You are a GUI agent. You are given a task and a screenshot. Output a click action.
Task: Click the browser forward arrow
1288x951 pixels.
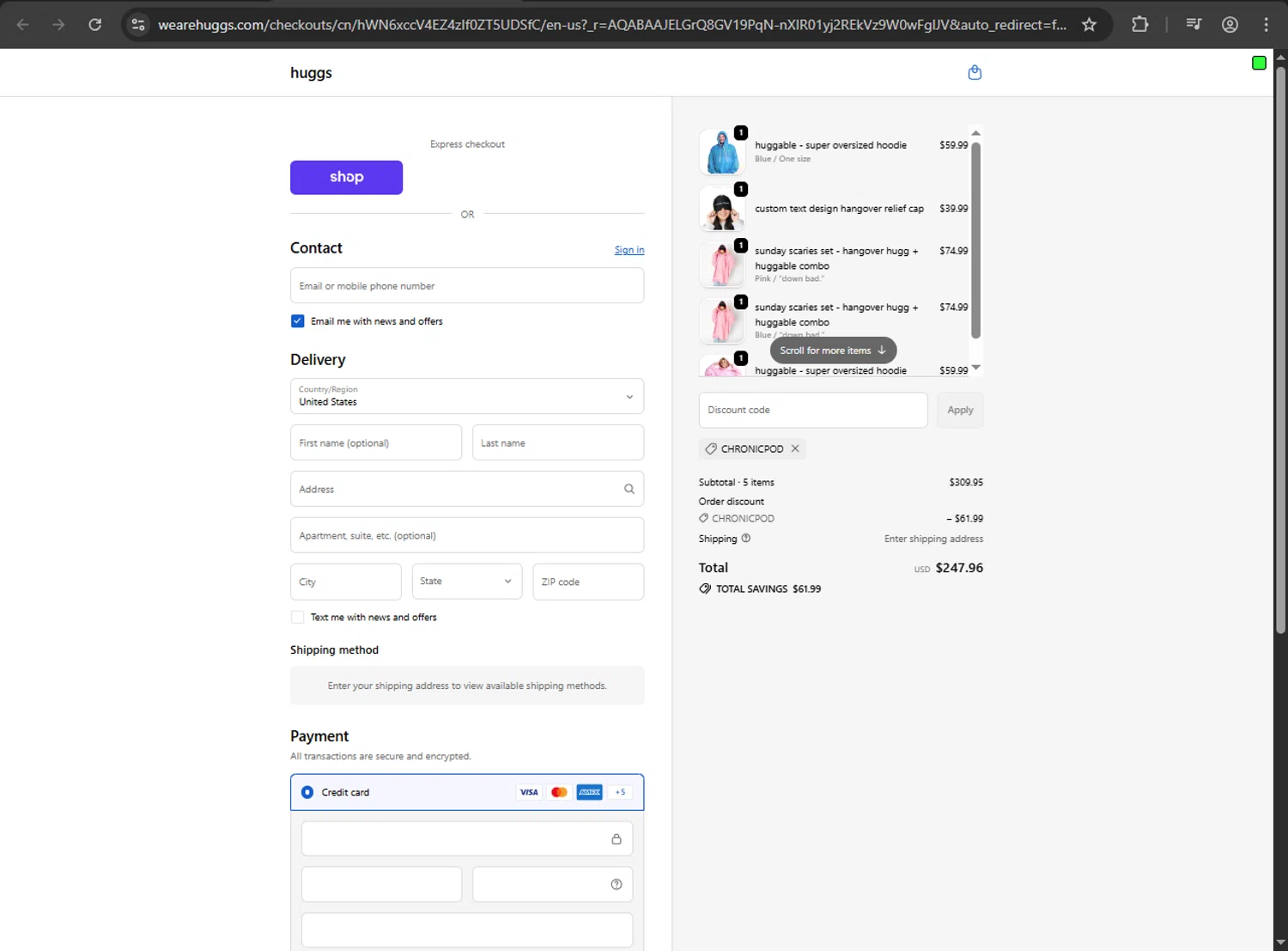point(58,24)
